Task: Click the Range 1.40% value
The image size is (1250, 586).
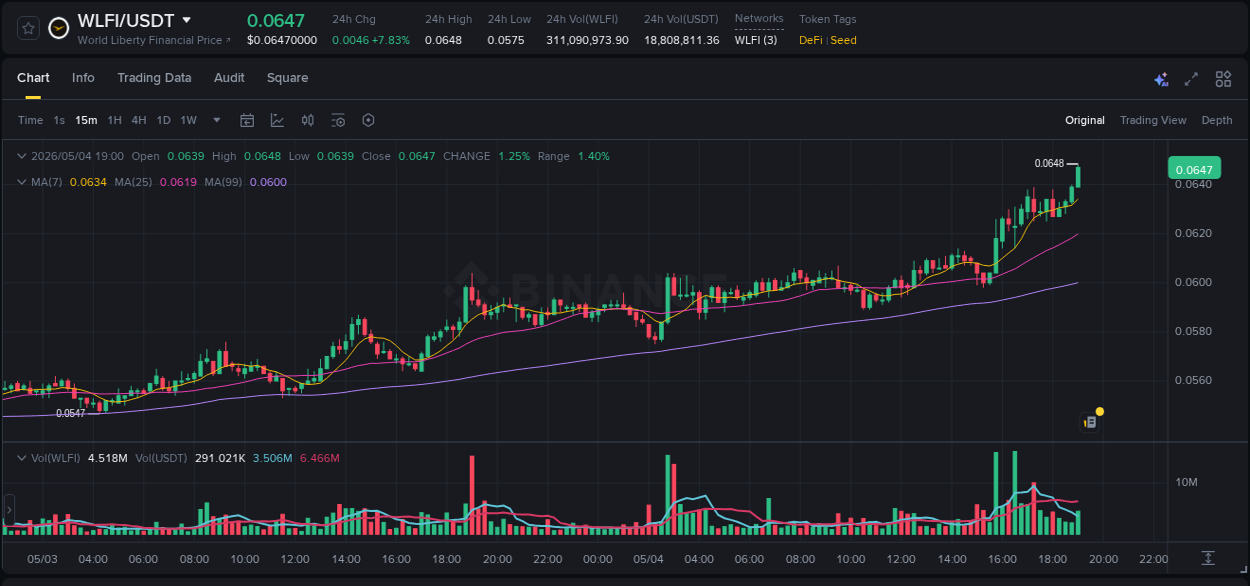Action: [594, 156]
